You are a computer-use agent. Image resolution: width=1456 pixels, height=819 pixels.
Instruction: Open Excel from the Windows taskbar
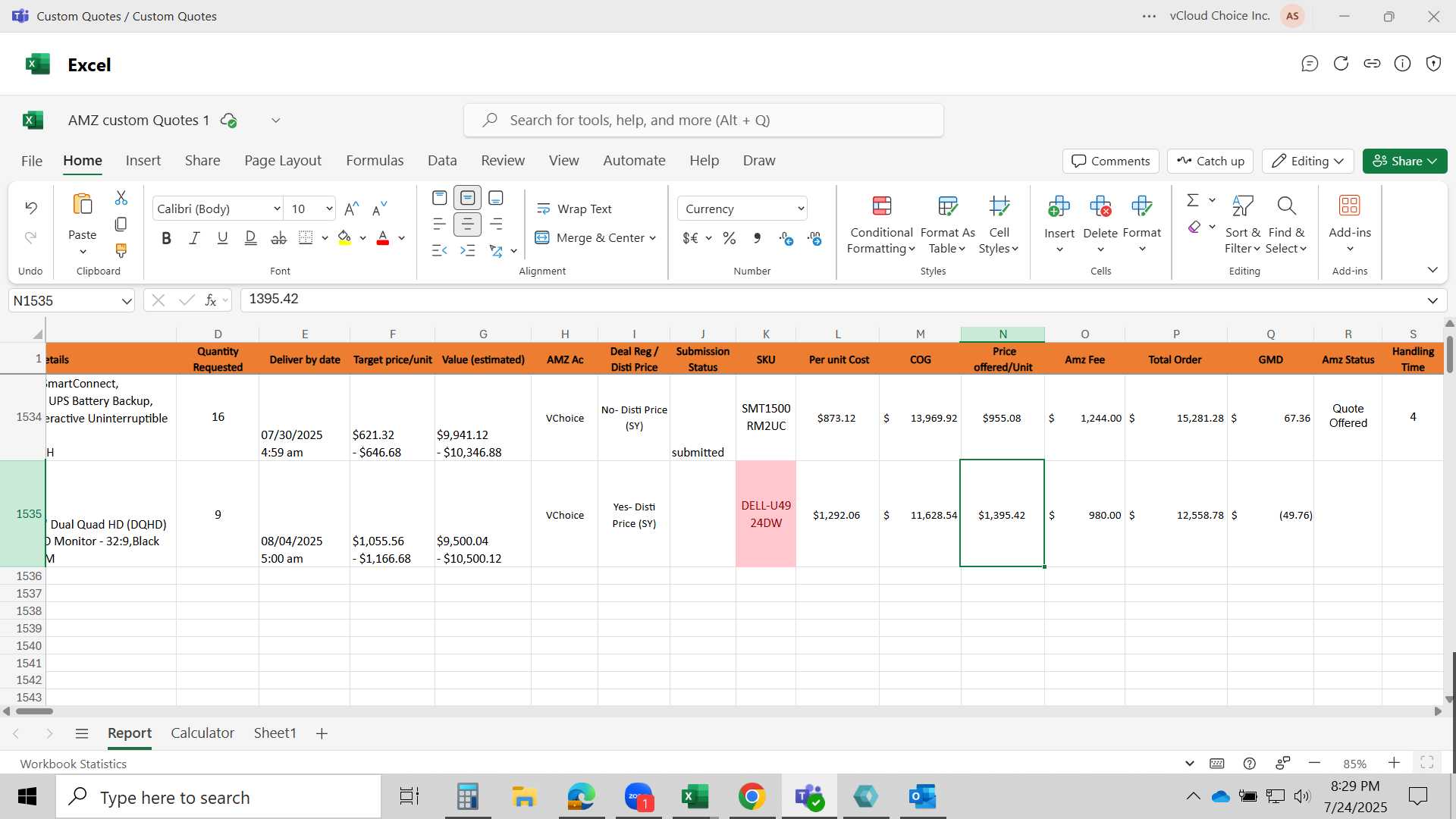(x=695, y=797)
